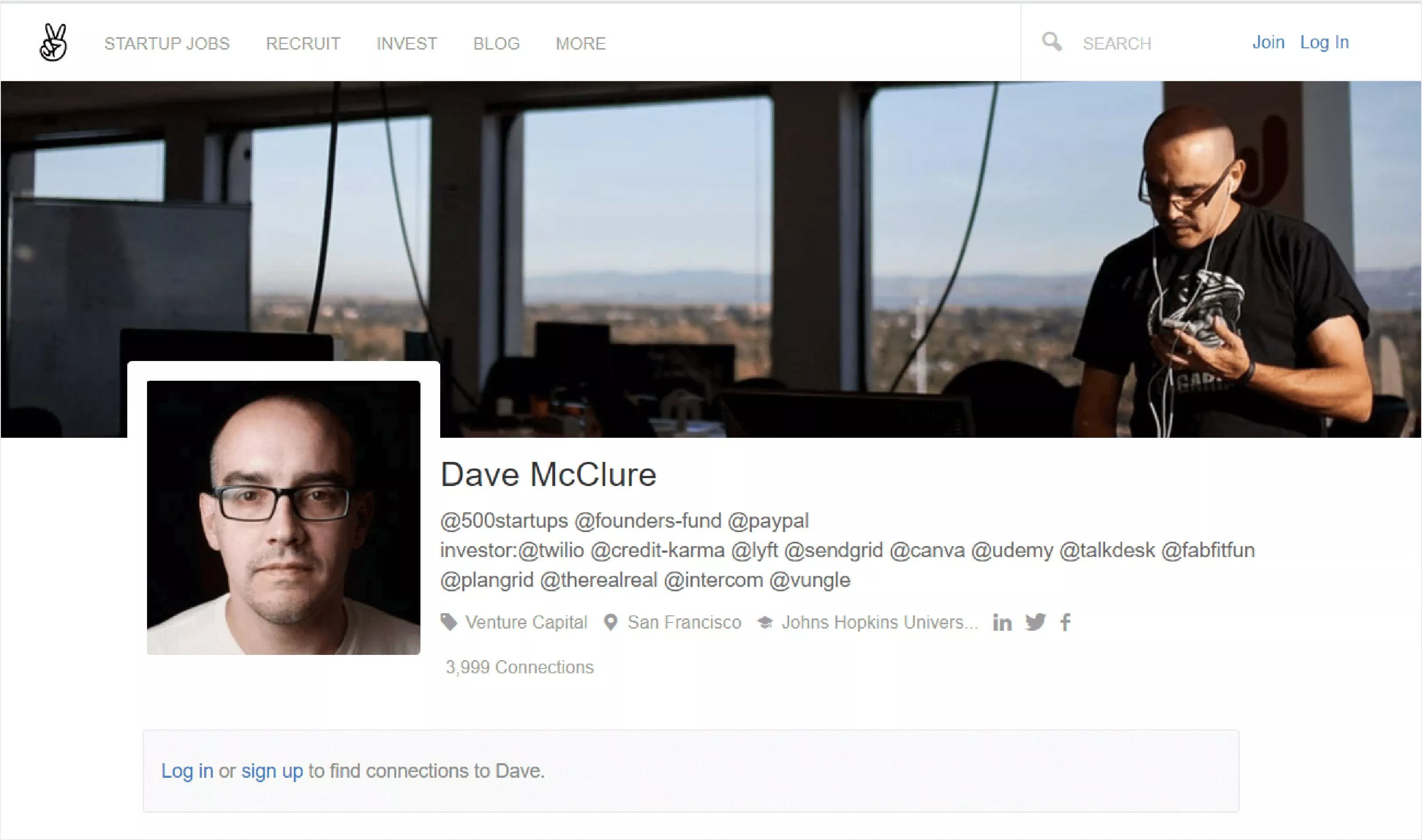Open the Blog page
Viewport: 1422px width, 840px height.
[497, 43]
